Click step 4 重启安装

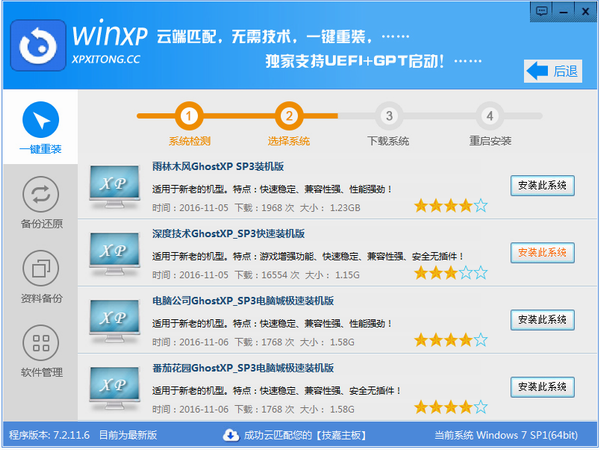(489, 116)
